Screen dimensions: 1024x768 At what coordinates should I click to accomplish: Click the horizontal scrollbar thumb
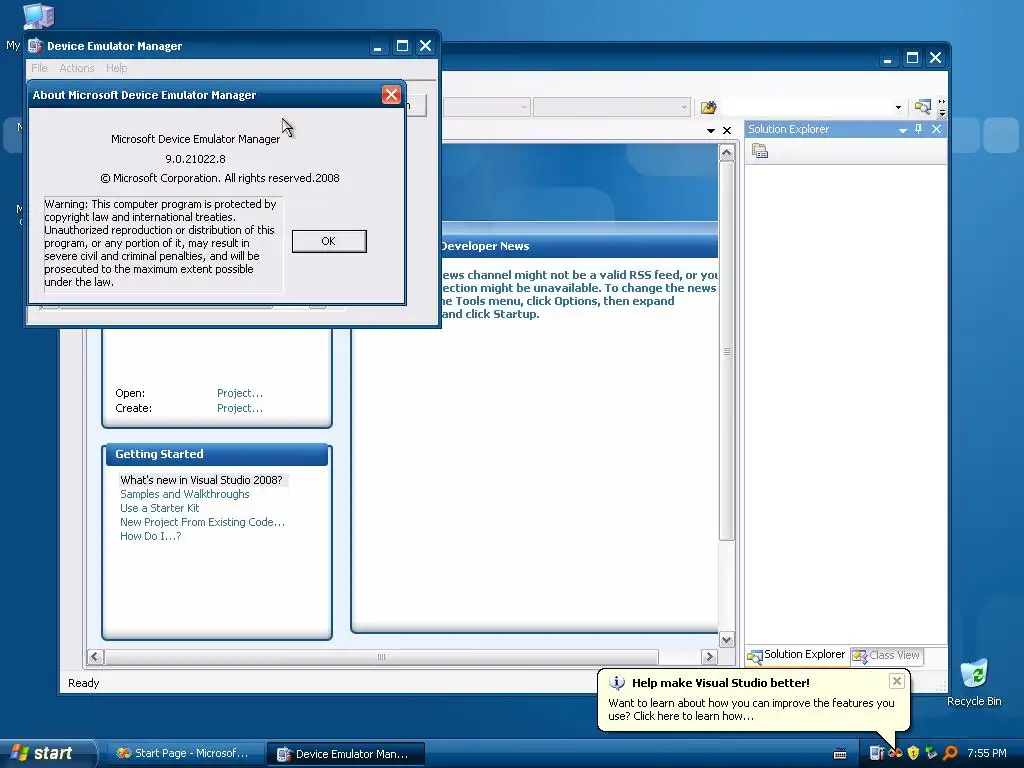pyautogui.click(x=381, y=656)
